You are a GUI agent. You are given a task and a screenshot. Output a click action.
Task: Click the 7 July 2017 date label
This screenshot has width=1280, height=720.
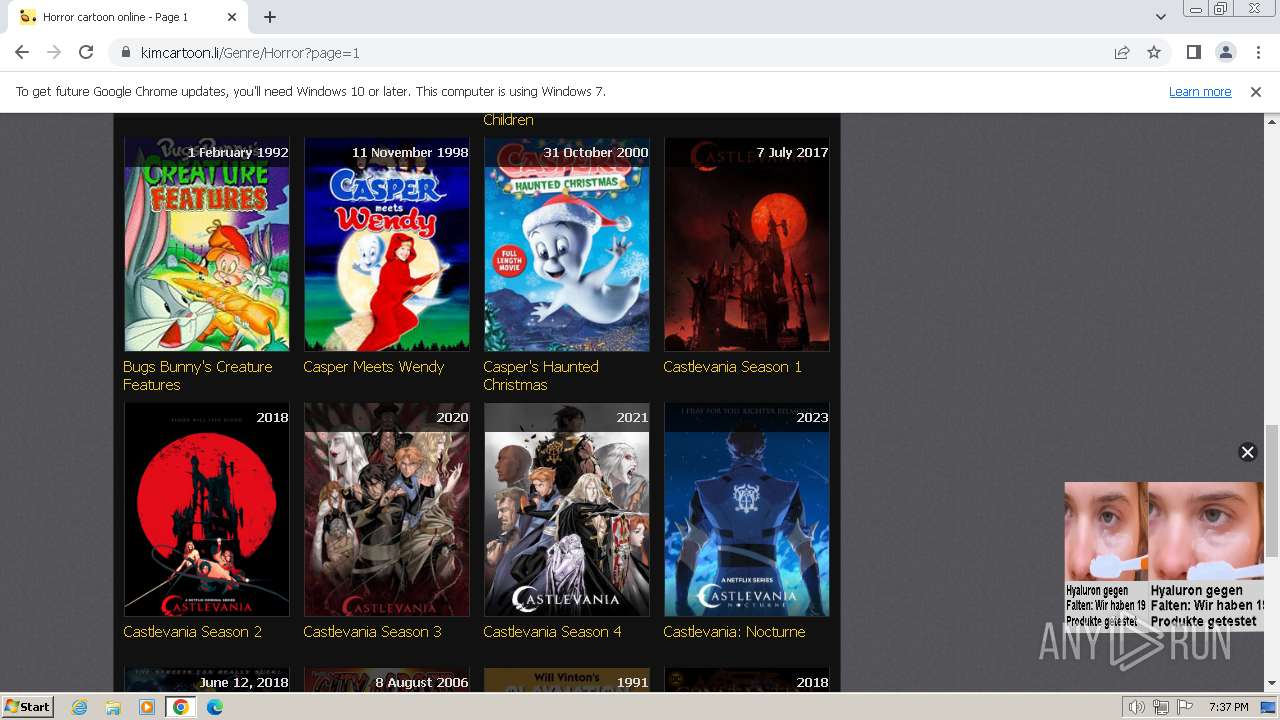point(792,152)
